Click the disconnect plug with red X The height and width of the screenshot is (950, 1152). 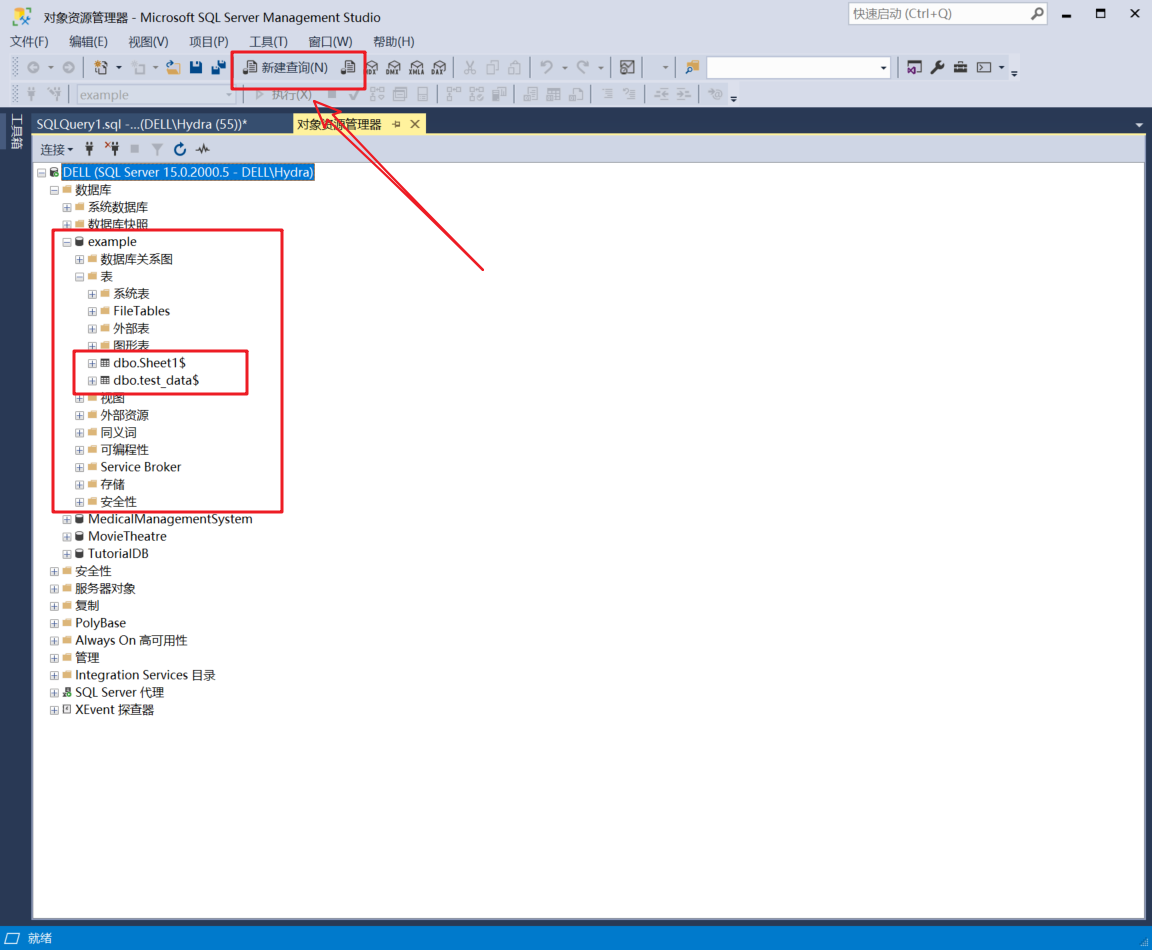[x=112, y=149]
